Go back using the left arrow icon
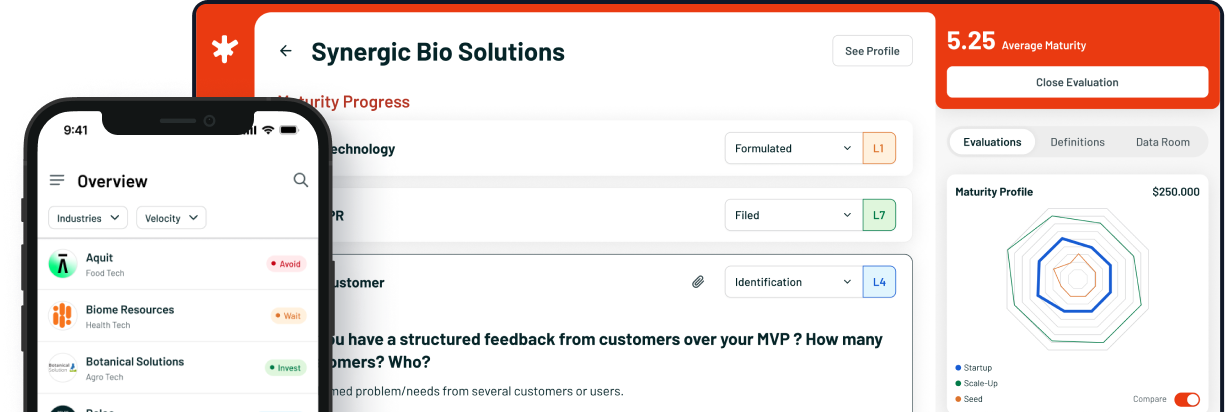 tap(286, 51)
